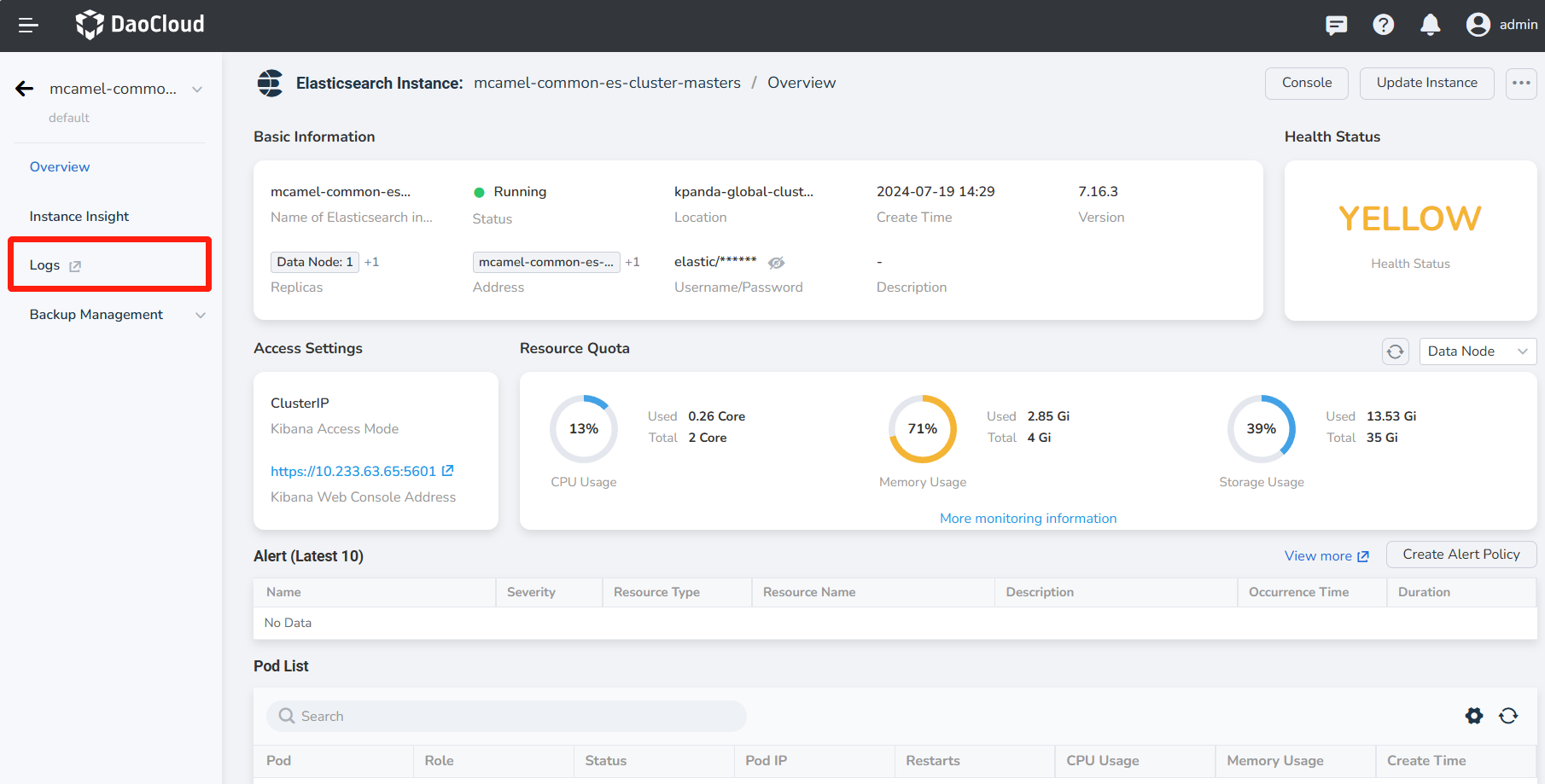Open Pod List column settings gear
The width and height of the screenshot is (1545, 784).
[x=1473, y=716]
